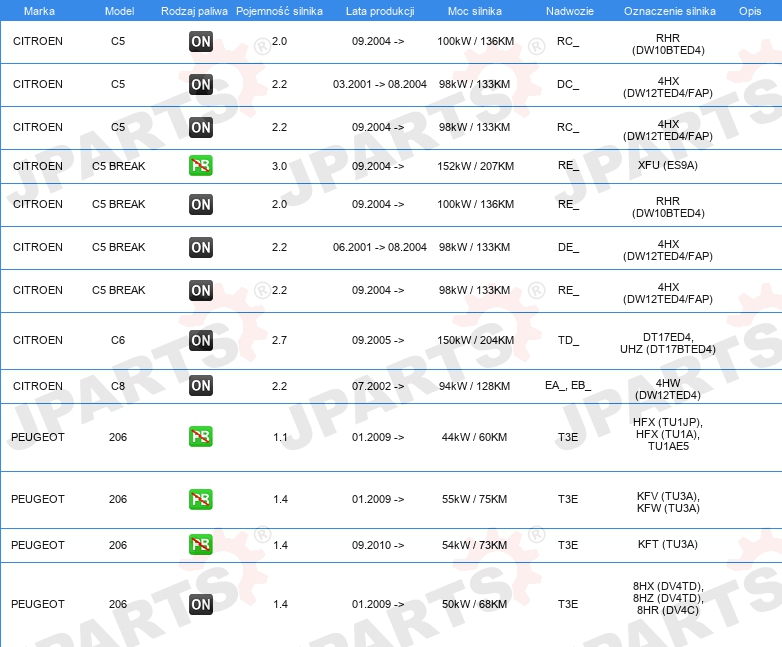Select the 'C6' model cell
The width and height of the screenshot is (782, 647).
[118, 340]
